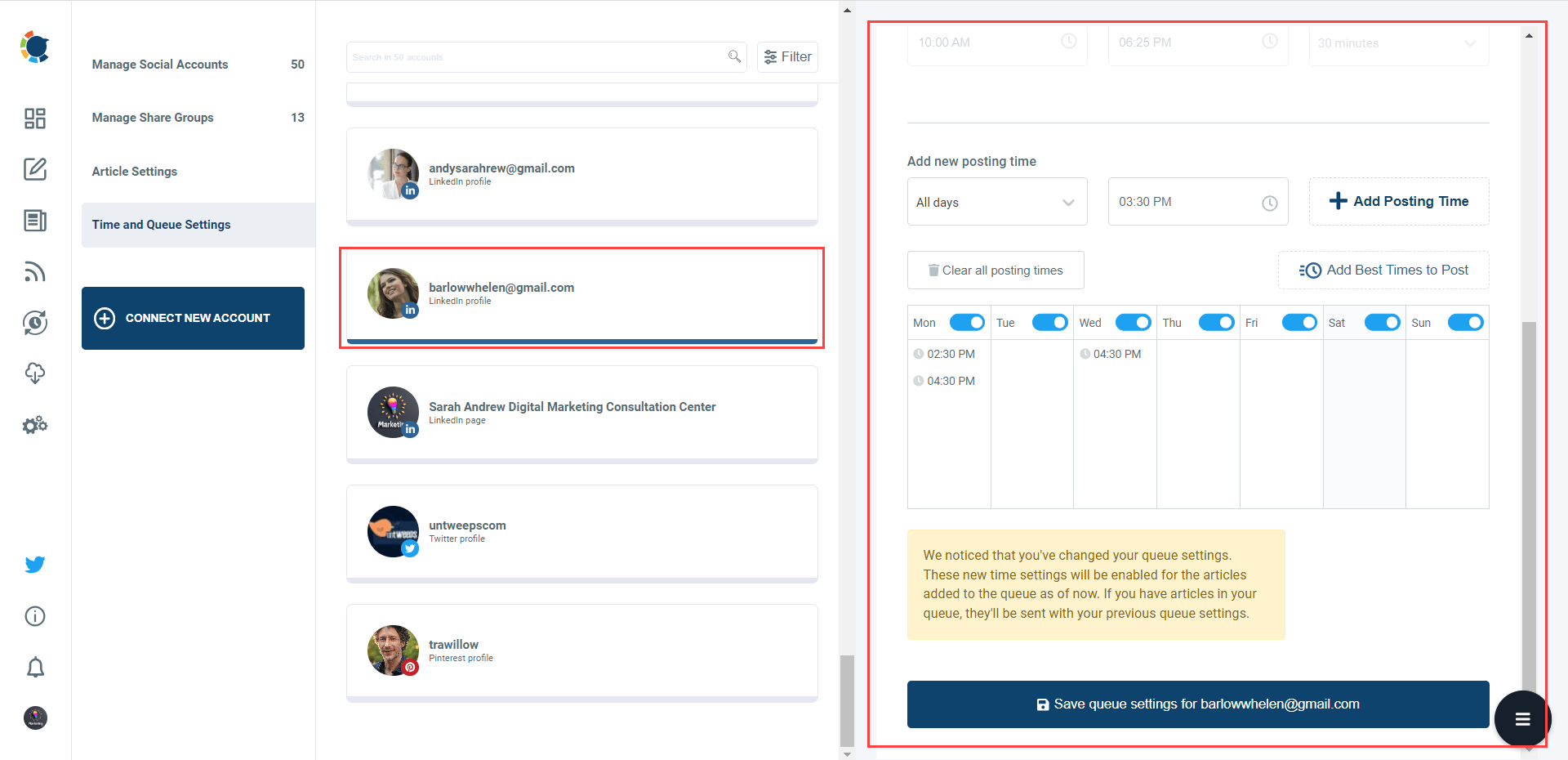Open the settings gears icon
1568x760 pixels.
click(34, 424)
